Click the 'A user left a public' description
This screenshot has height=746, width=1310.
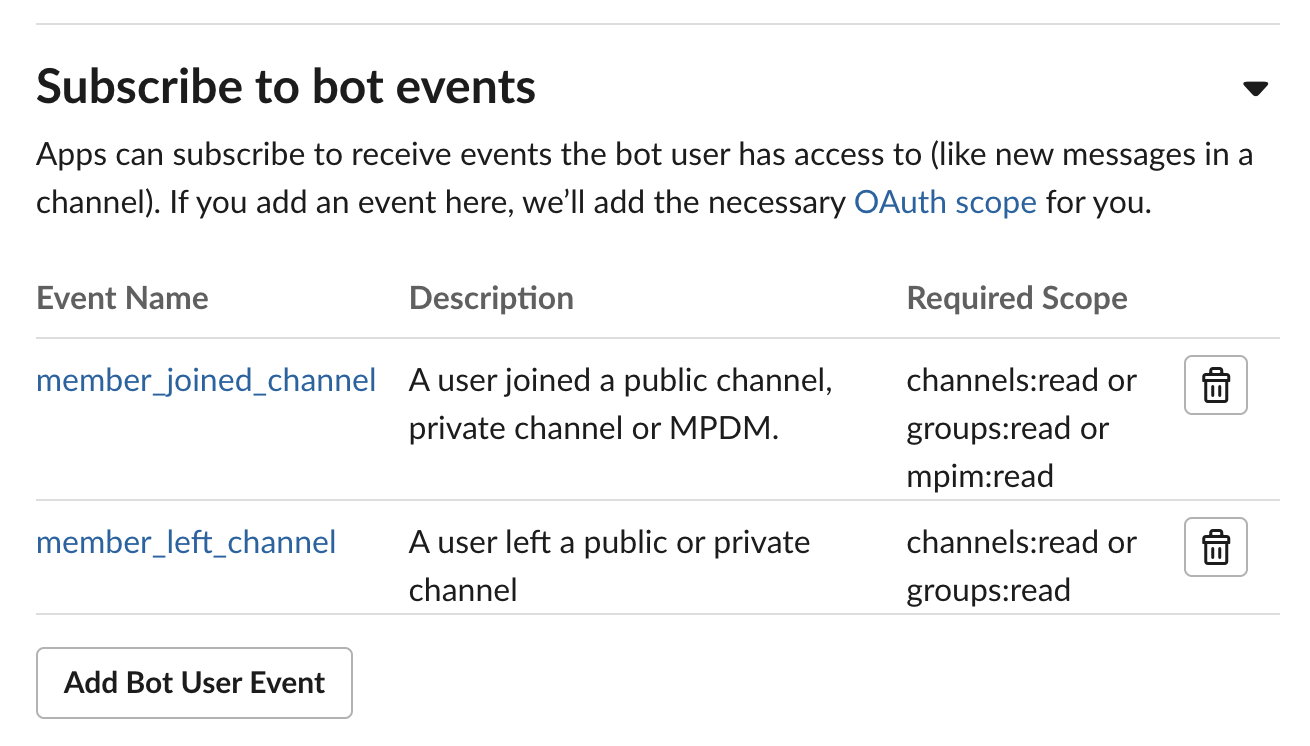pos(609,543)
